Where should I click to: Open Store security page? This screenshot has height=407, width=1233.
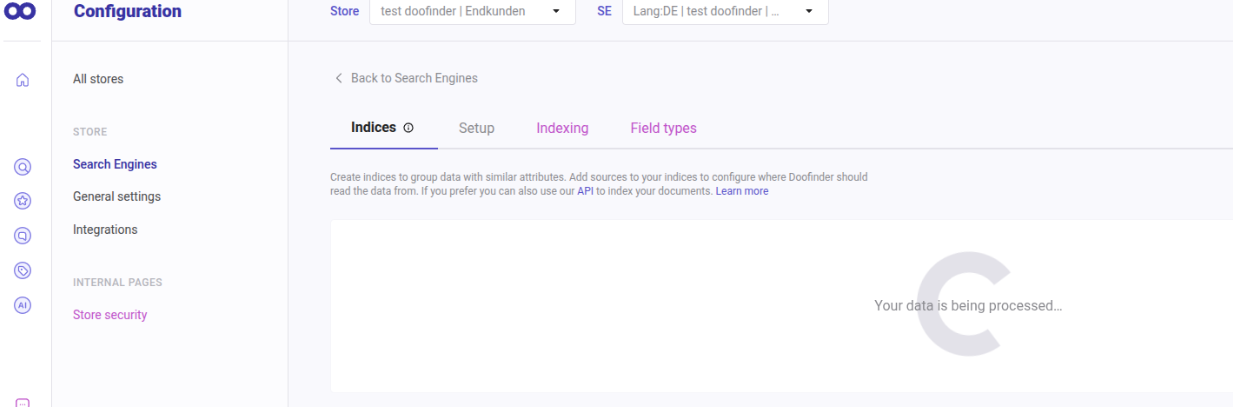[110, 315]
